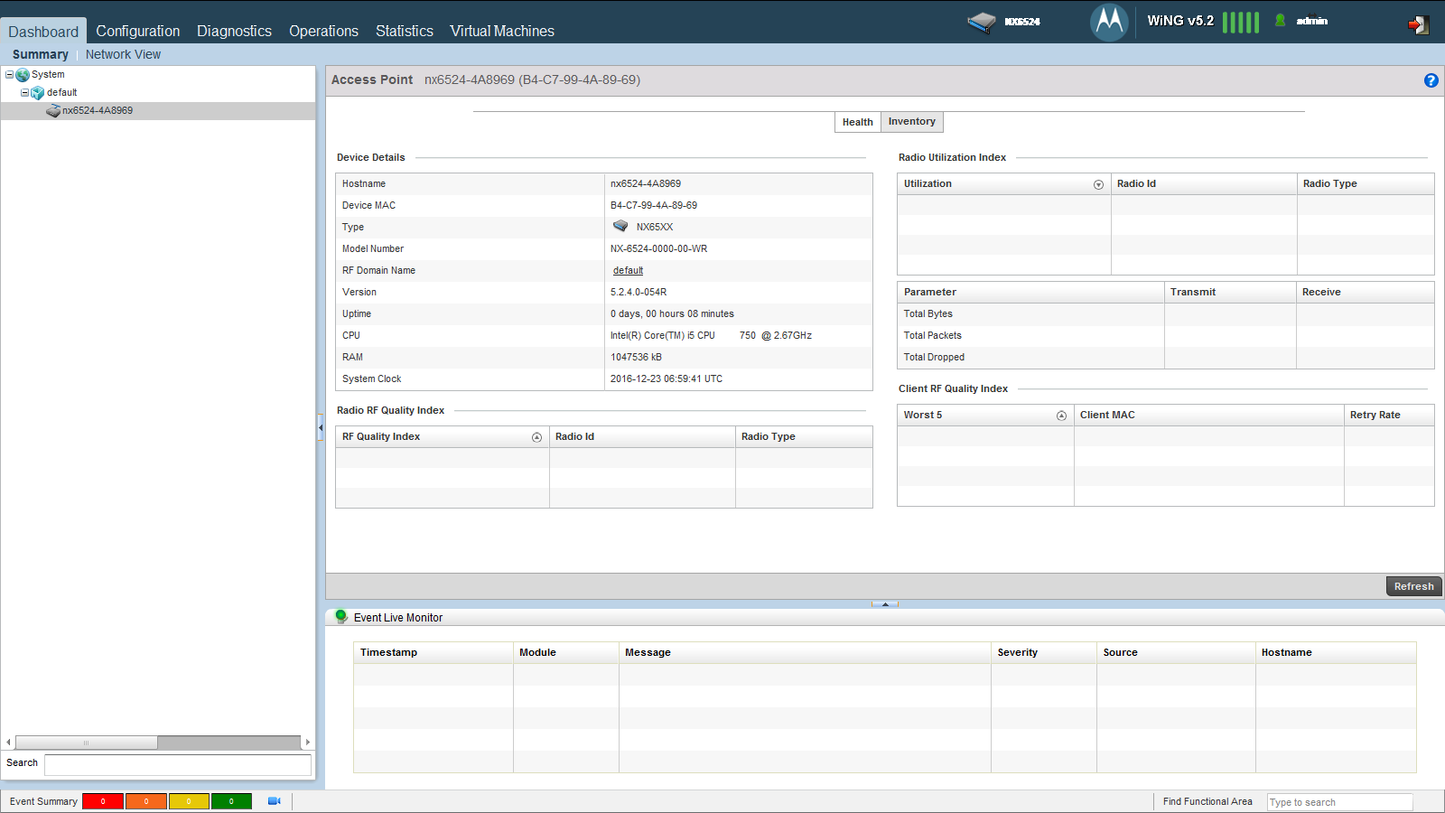Click the Motorola logo icon
The height and width of the screenshot is (813, 1445).
click(x=1109, y=22)
